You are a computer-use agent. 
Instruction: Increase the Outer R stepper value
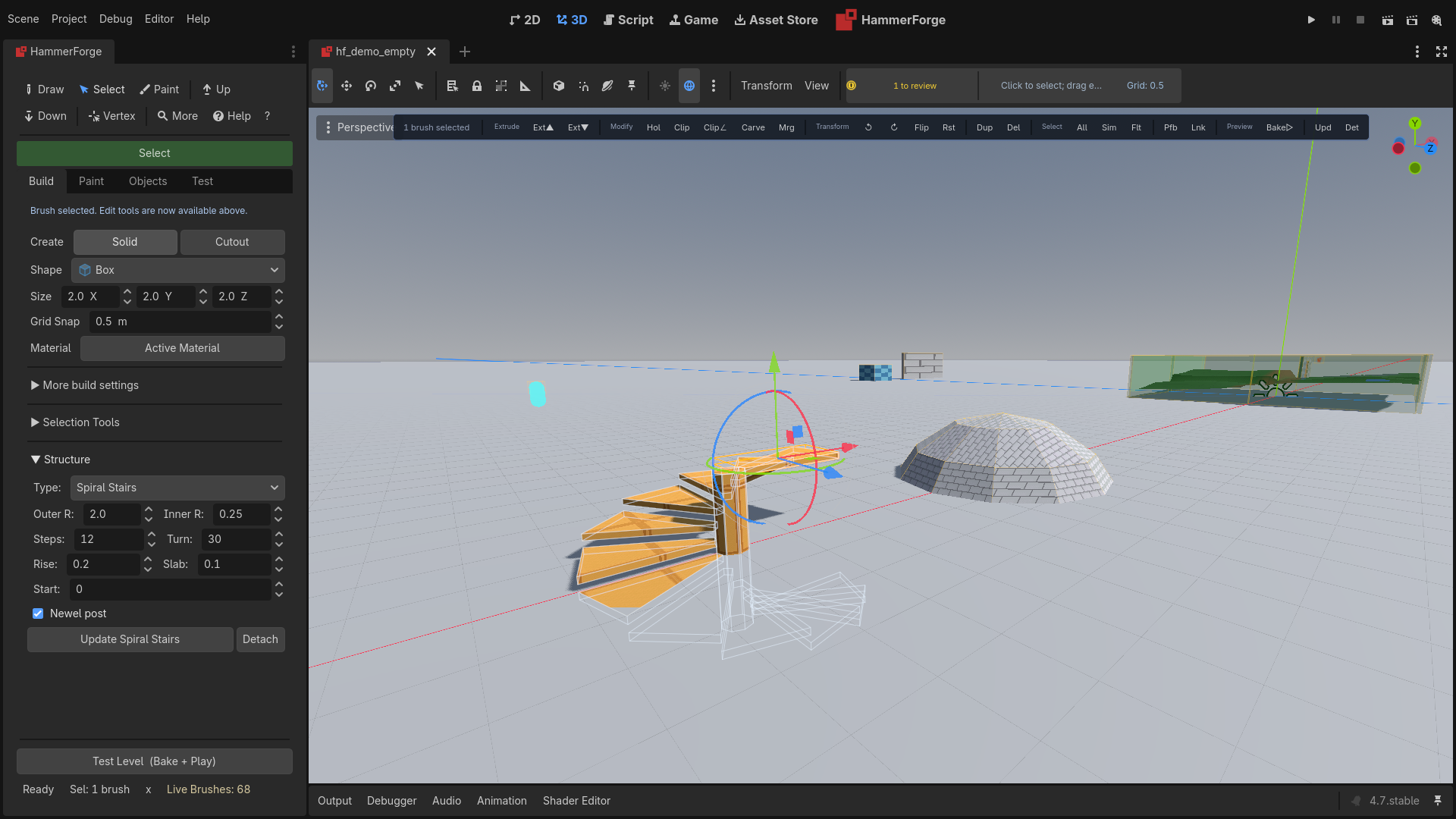pyautogui.click(x=149, y=510)
